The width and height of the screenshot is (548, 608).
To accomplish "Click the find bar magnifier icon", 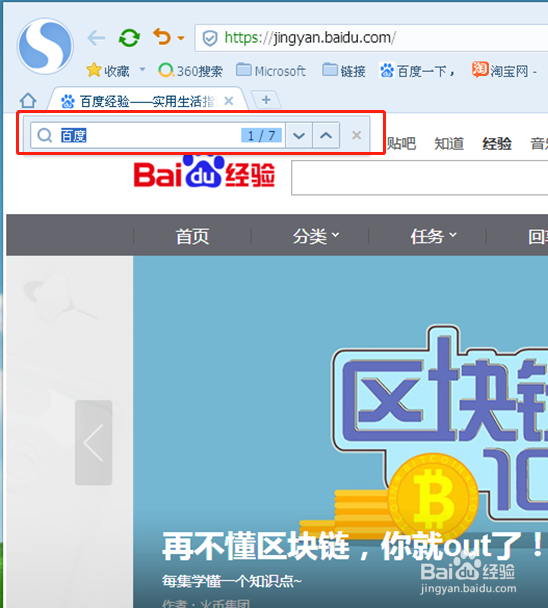I will pyautogui.click(x=45, y=135).
